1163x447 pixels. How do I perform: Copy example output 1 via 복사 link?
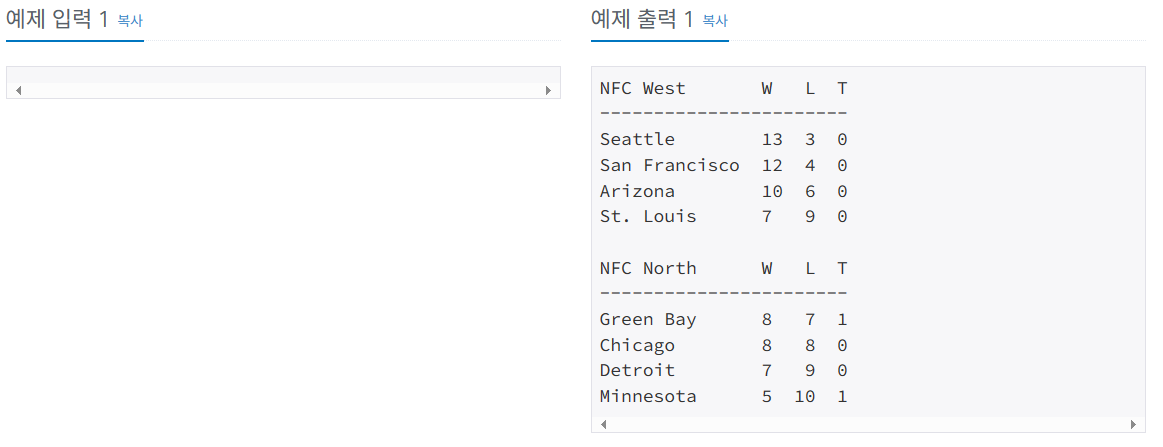pos(715,21)
